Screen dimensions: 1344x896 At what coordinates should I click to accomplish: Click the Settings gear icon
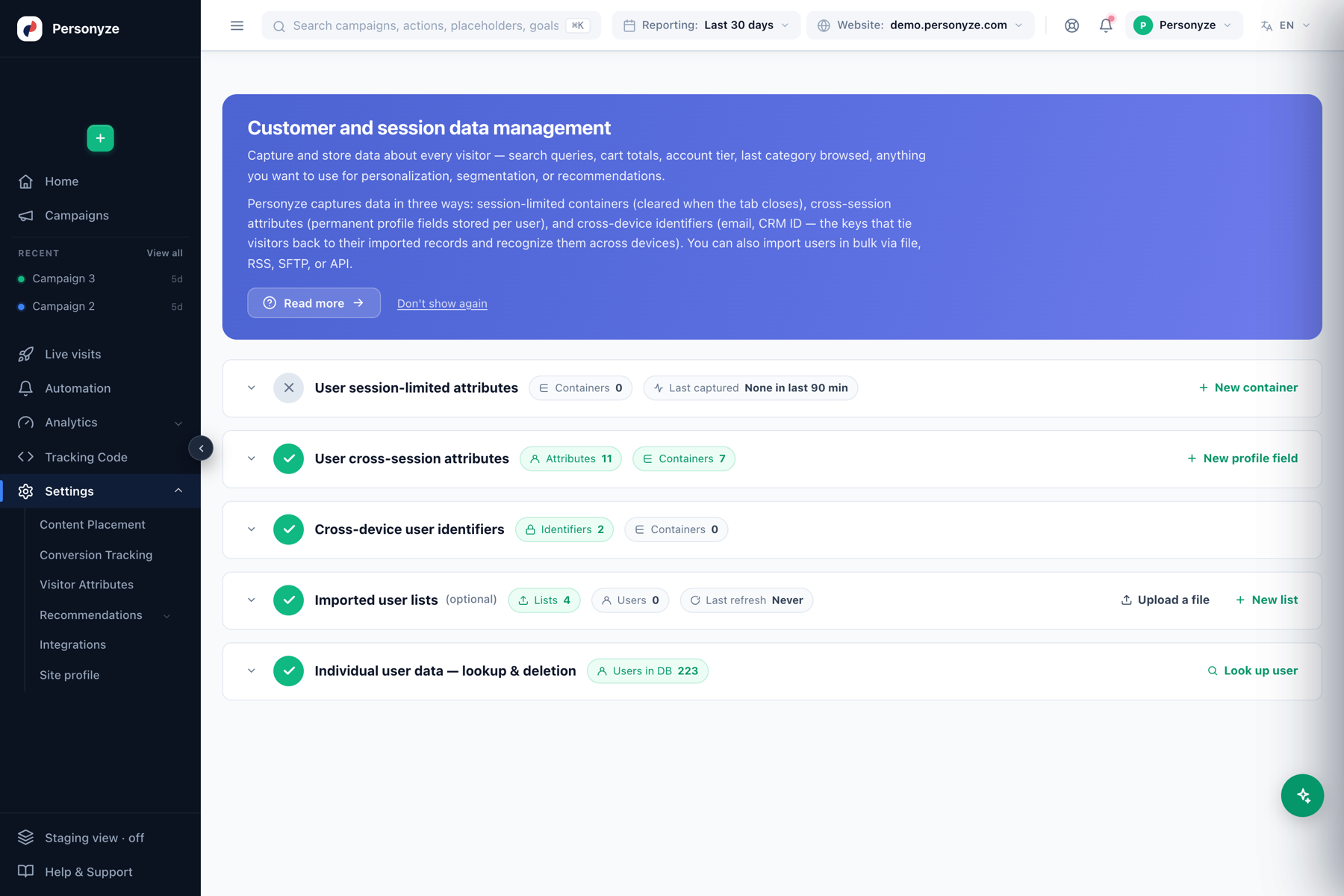point(26,491)
